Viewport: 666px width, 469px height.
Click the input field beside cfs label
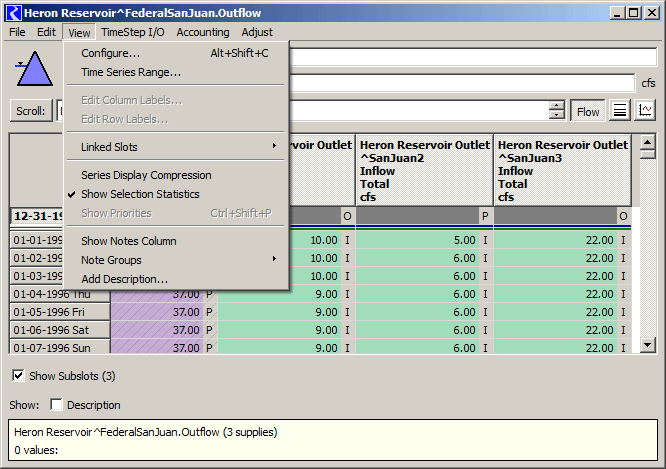pos(462,83)
